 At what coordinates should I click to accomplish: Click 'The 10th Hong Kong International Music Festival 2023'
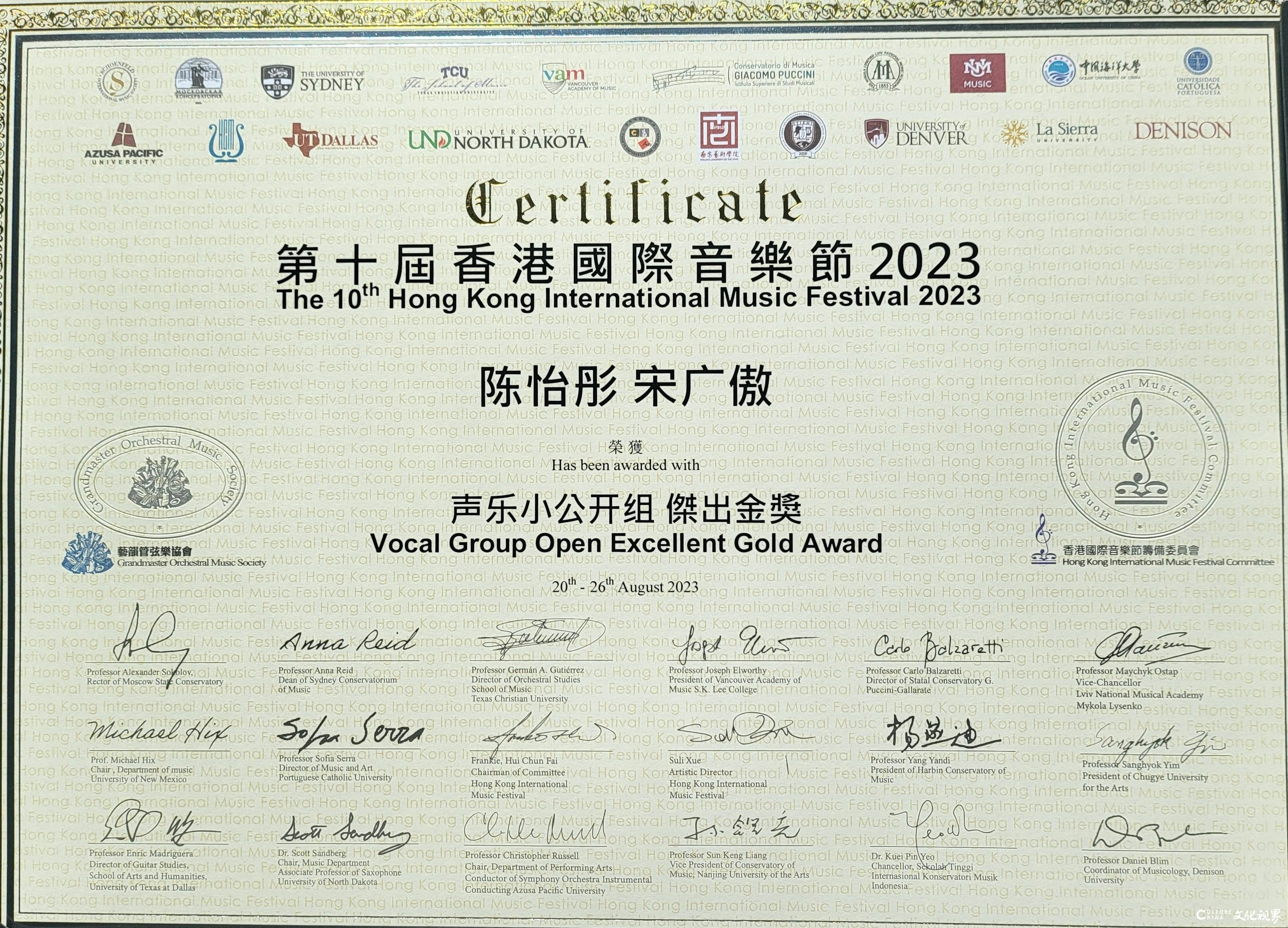point(629,297)
